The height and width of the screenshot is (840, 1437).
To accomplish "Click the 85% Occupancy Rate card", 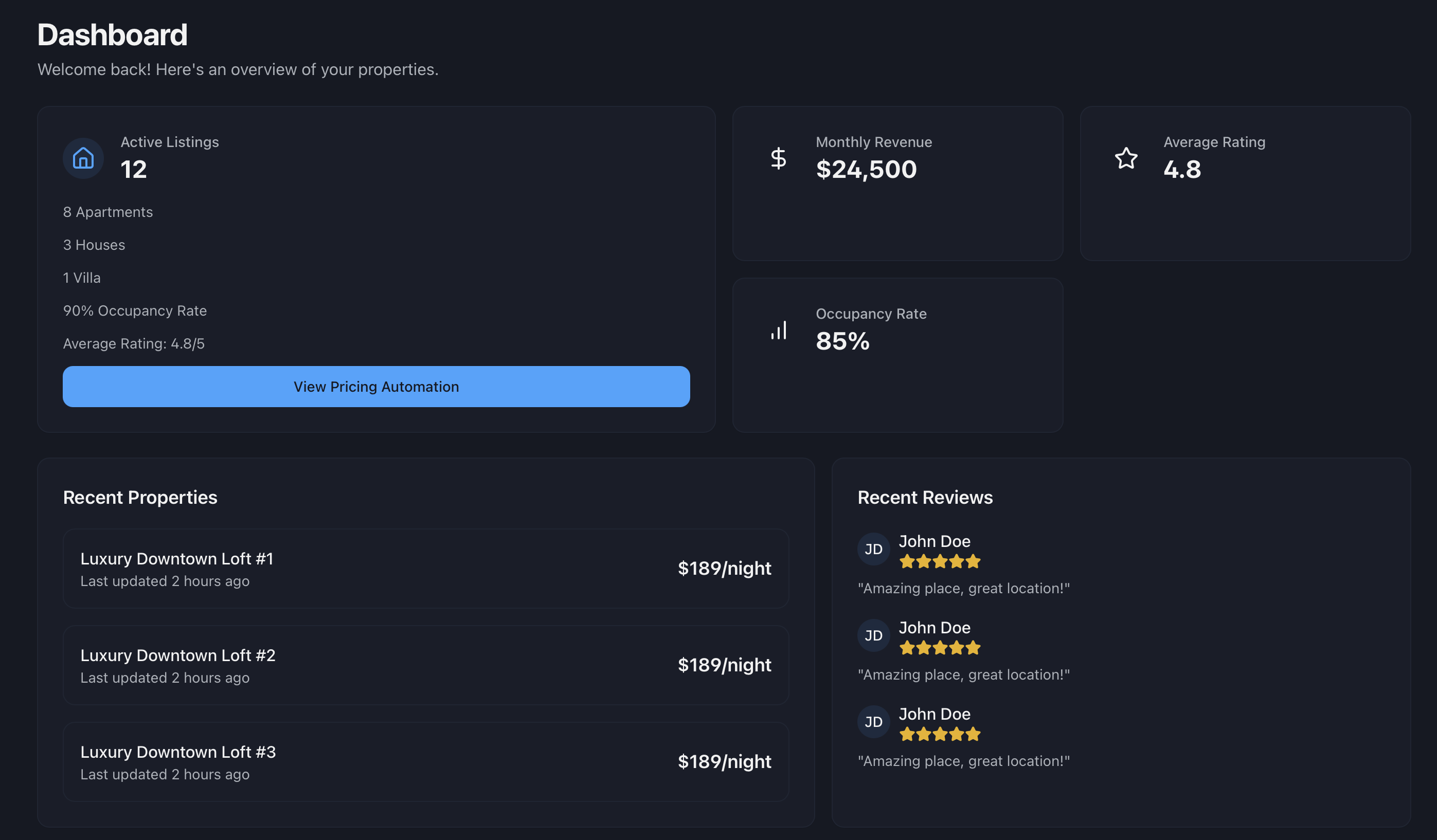I will (897, 355).
